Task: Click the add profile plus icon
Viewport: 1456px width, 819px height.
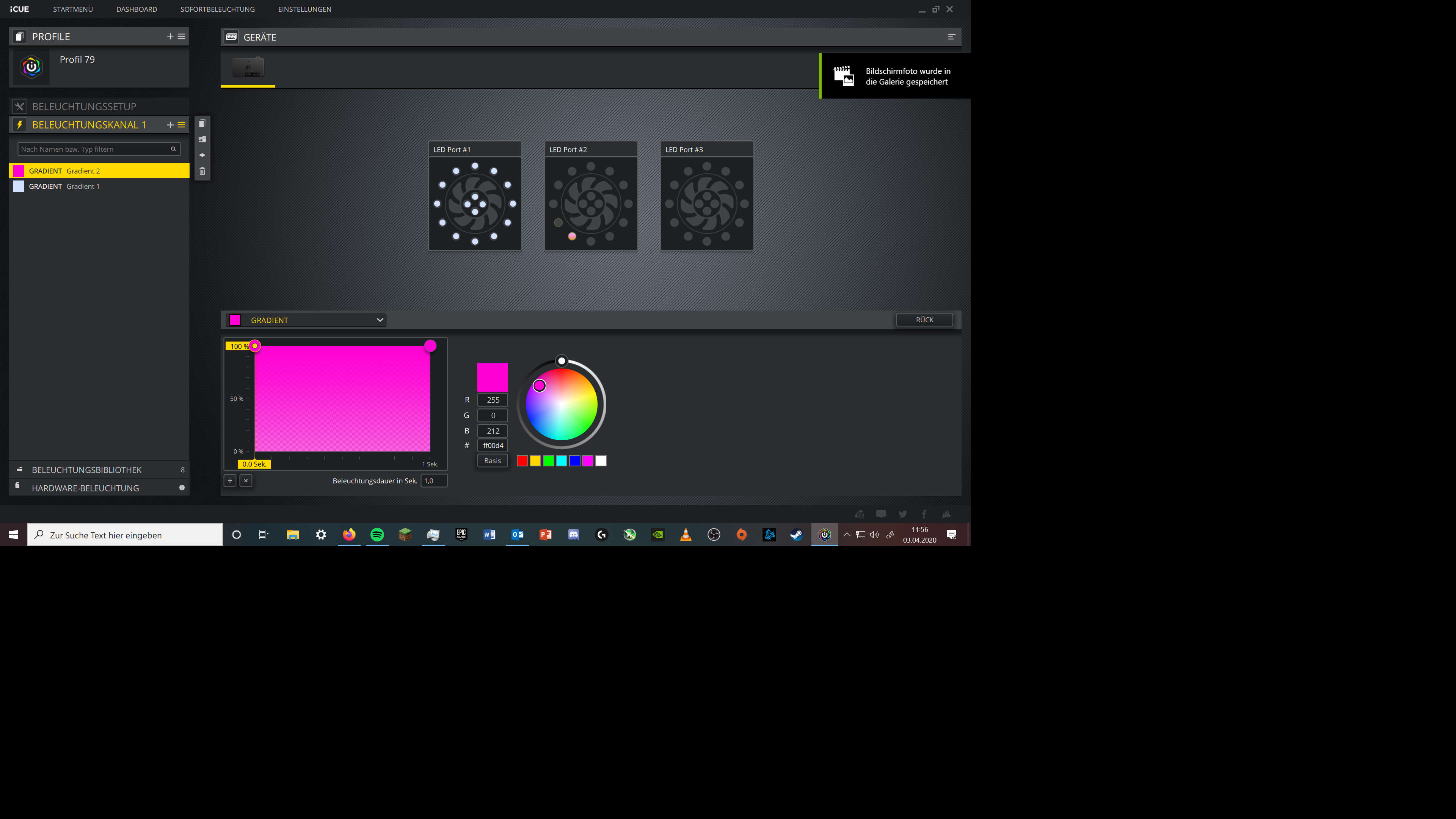Action: point(170,36)
